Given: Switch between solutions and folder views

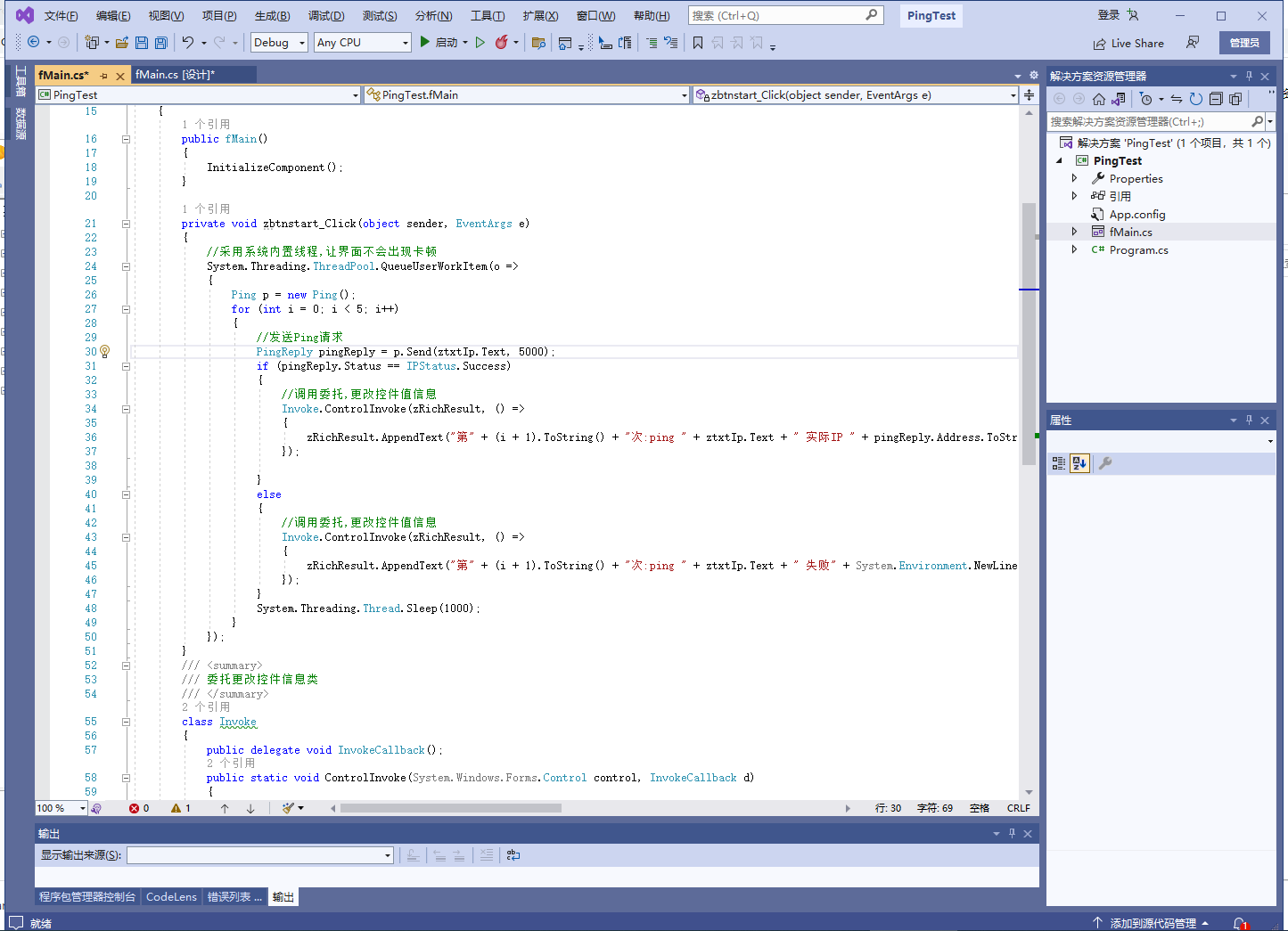Looking at the screenshot, I should 1119,99.
